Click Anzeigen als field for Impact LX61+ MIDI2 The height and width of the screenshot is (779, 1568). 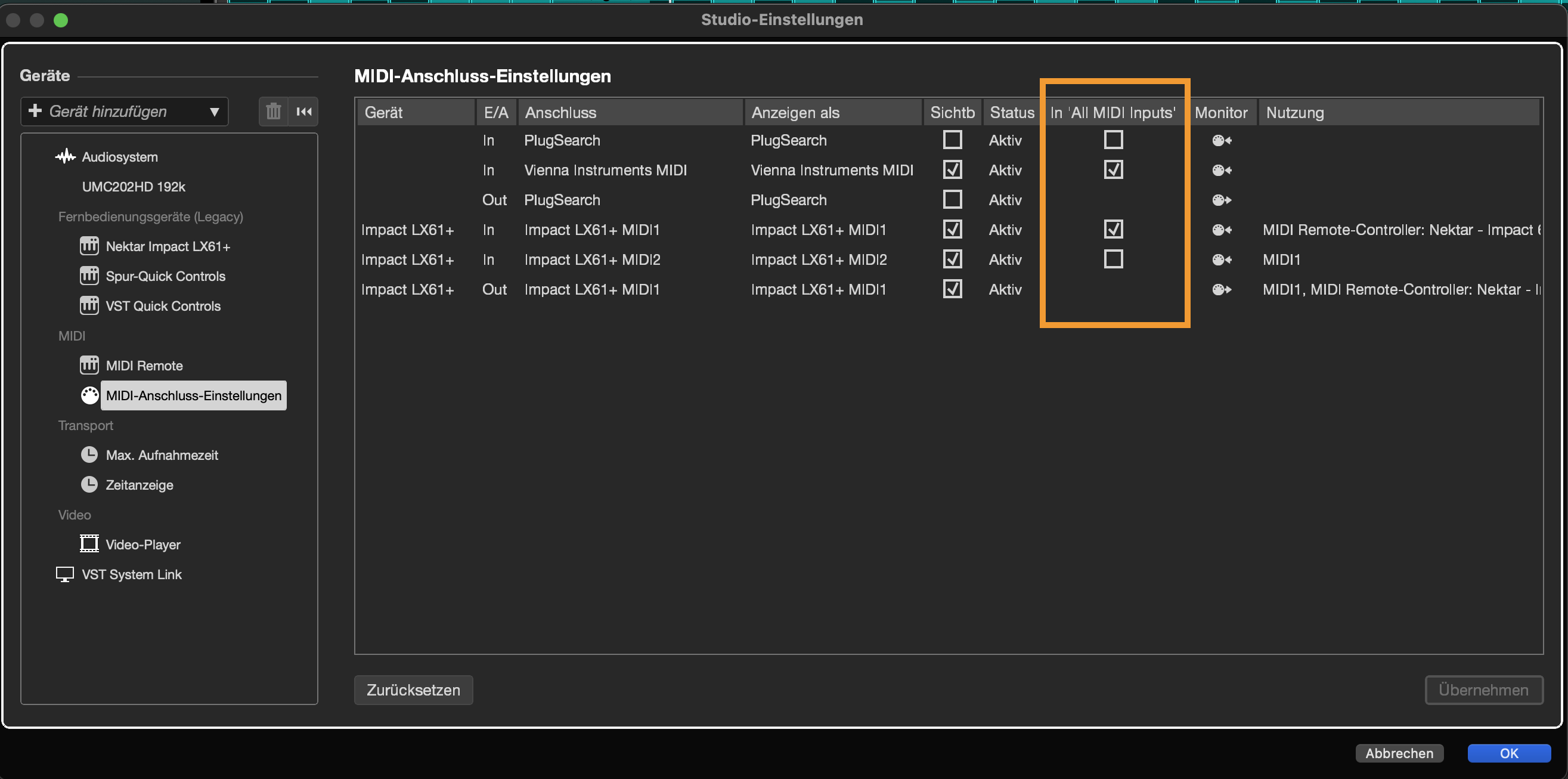818,259
